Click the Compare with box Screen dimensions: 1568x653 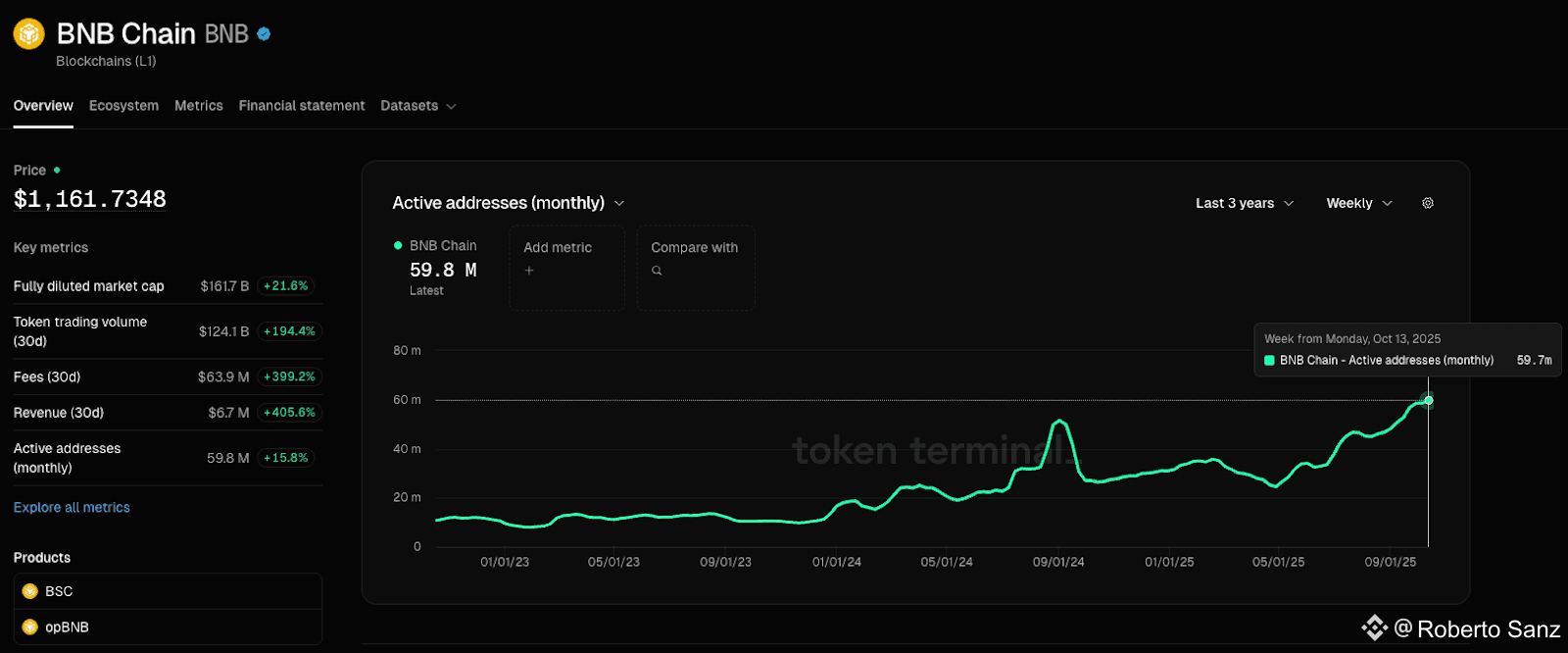click(x=696, y=268)
